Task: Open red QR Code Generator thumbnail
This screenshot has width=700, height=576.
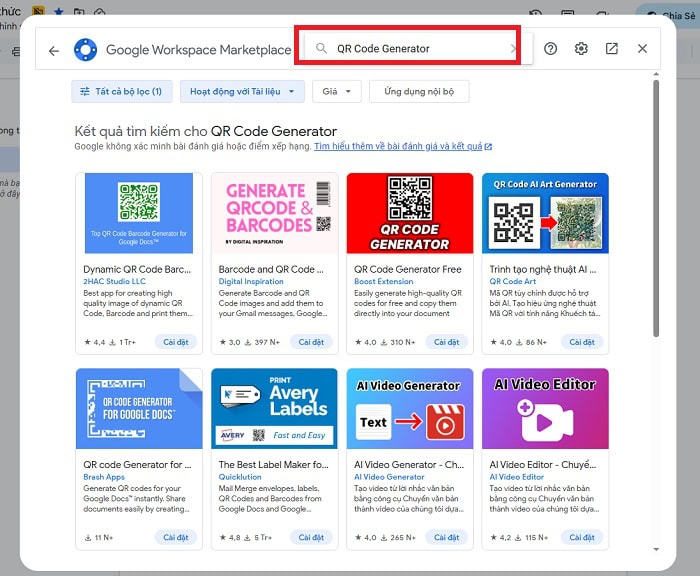Action: click(410, 213)
